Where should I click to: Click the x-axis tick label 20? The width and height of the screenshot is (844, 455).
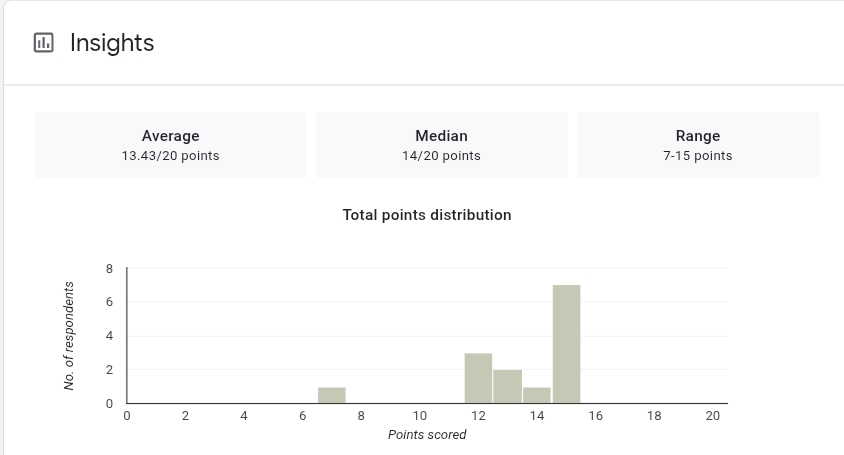point(712,416)
